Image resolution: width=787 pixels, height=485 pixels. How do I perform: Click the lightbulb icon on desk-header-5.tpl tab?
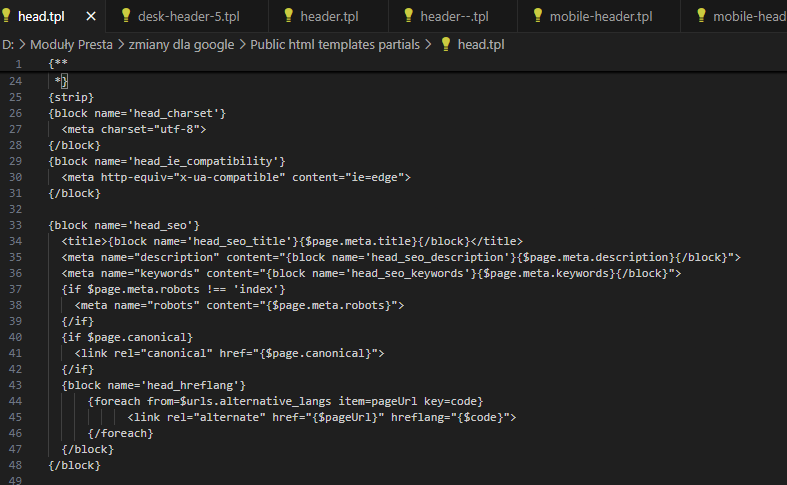tap(126, 16)
